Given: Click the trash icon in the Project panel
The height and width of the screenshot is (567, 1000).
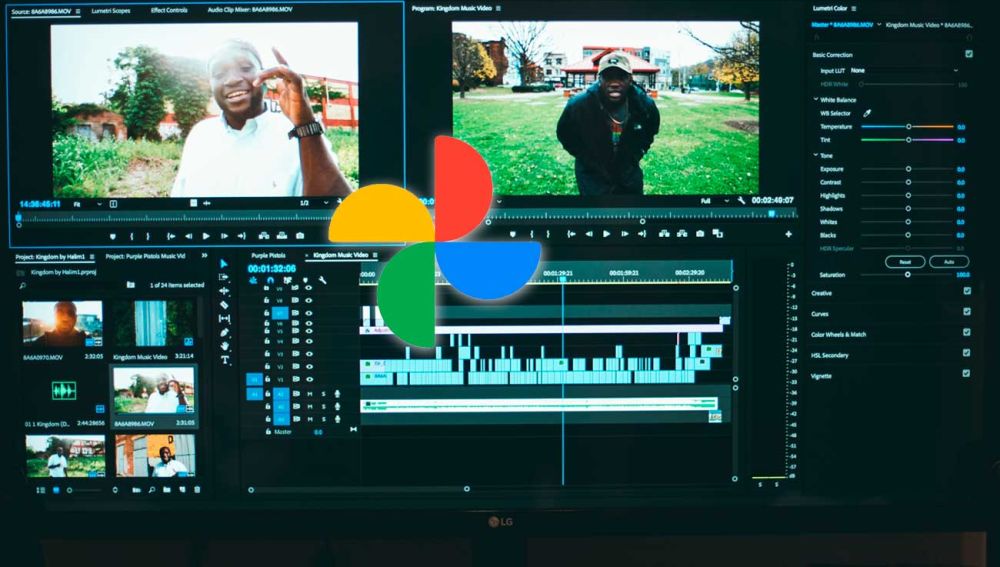Looking at the screenshot, I should (x=197, y=490).
